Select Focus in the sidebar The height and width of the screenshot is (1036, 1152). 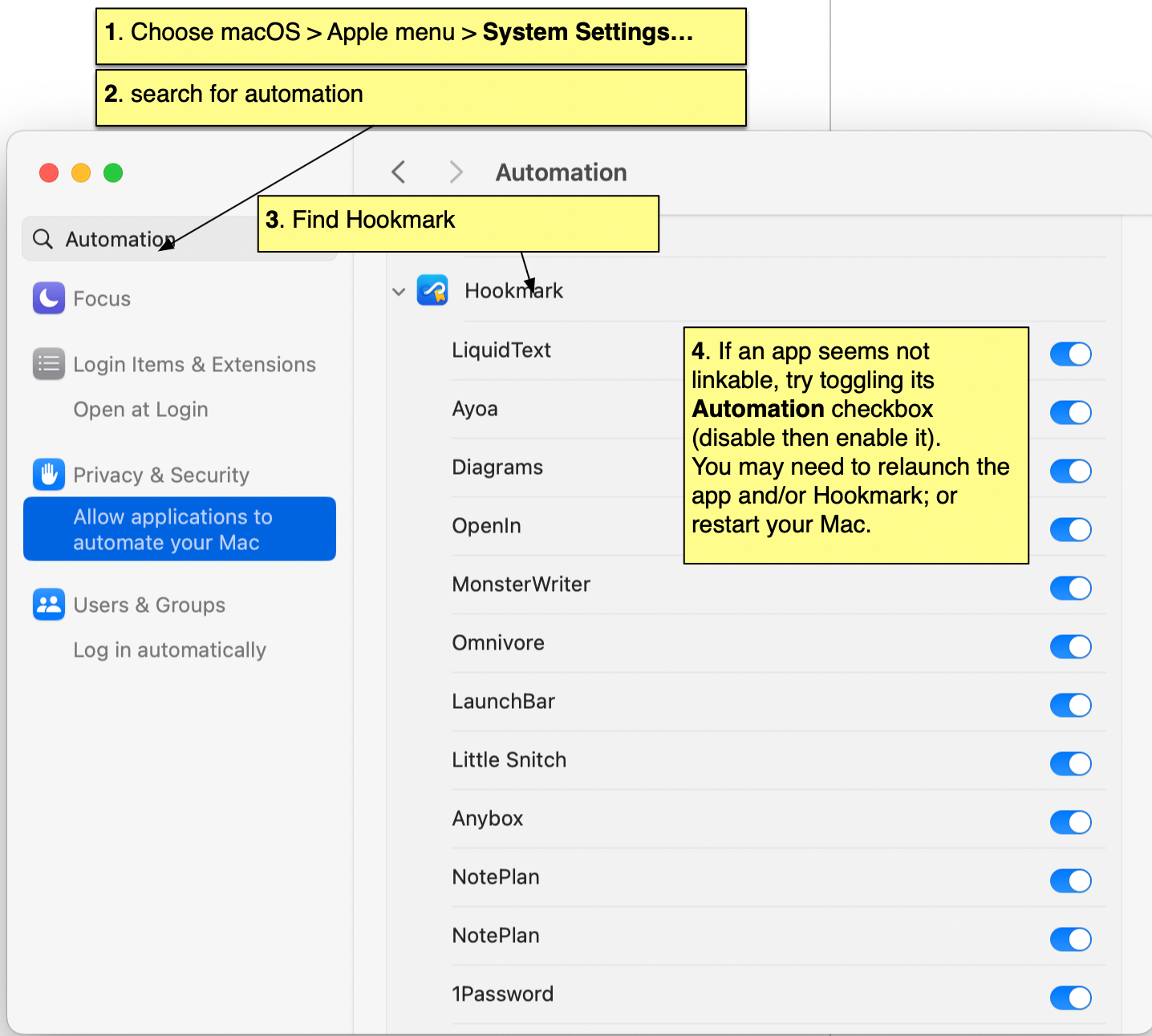pyautogui.click(x=102, y=298)
